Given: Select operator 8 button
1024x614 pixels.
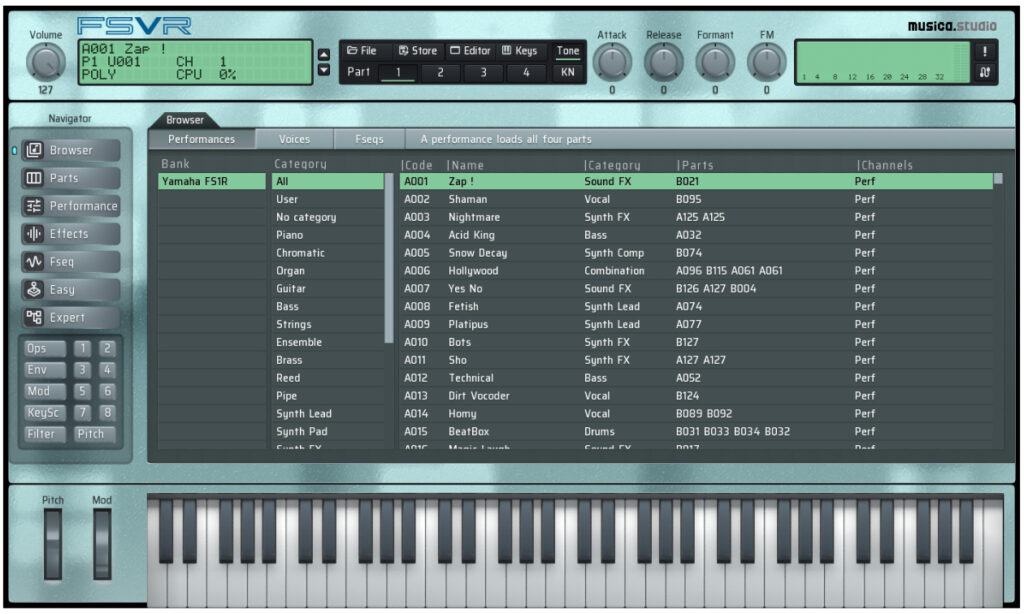Looking at the screenshot, I should [107, 413].
